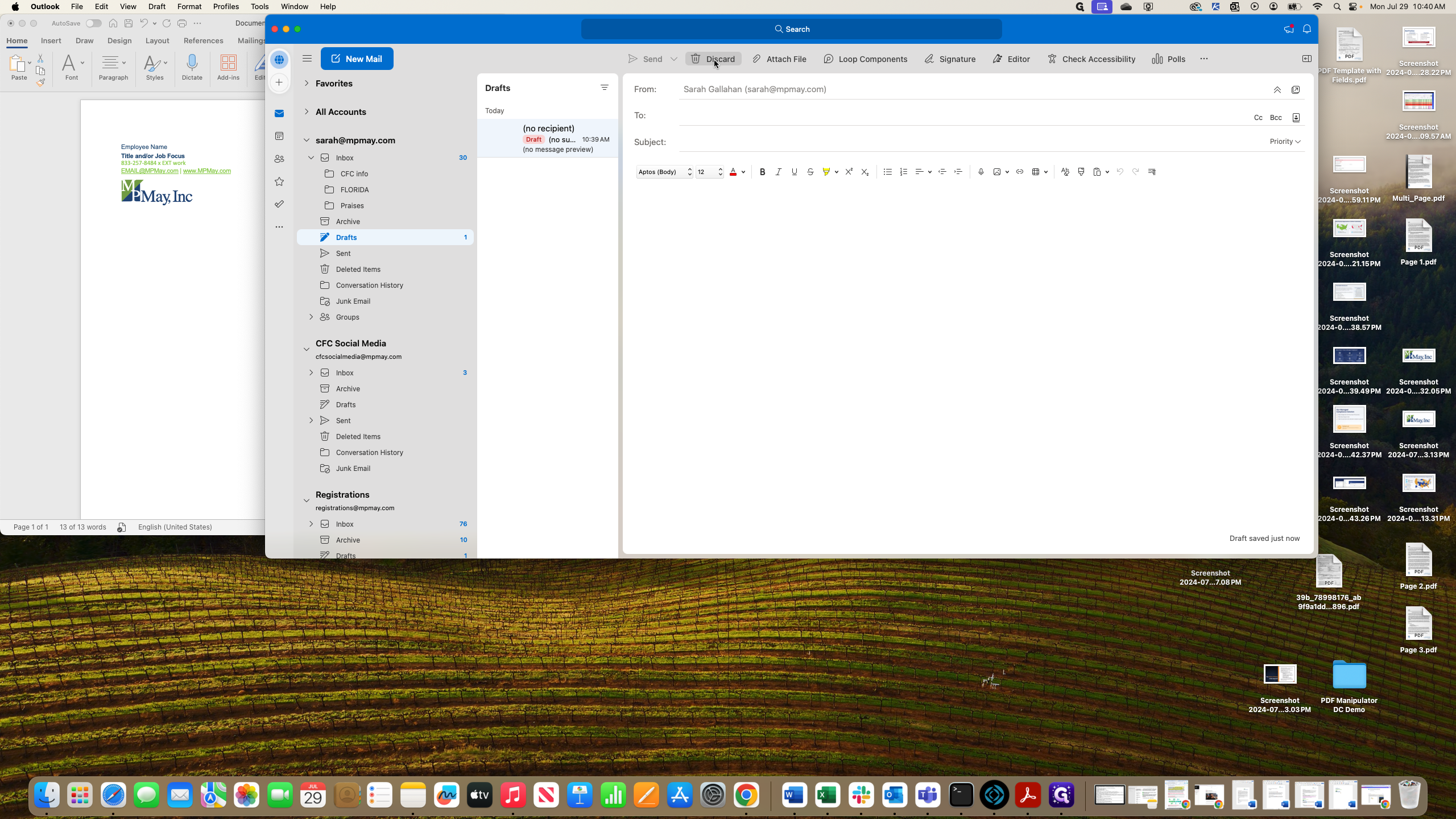Decrease indent in the email
The width and height of the screenshot is (1456, 819).
point(942,172)
